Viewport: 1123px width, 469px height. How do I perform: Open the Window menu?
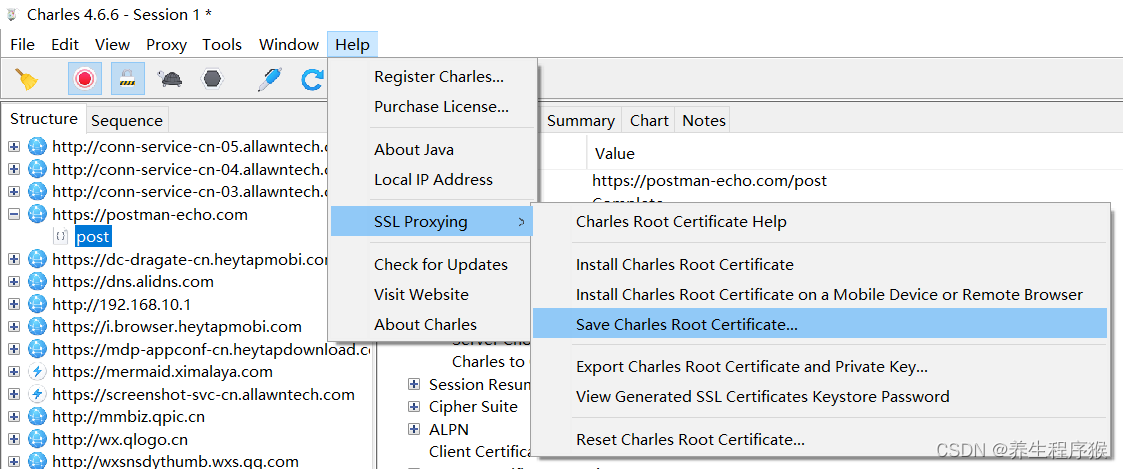pos(289,44)
